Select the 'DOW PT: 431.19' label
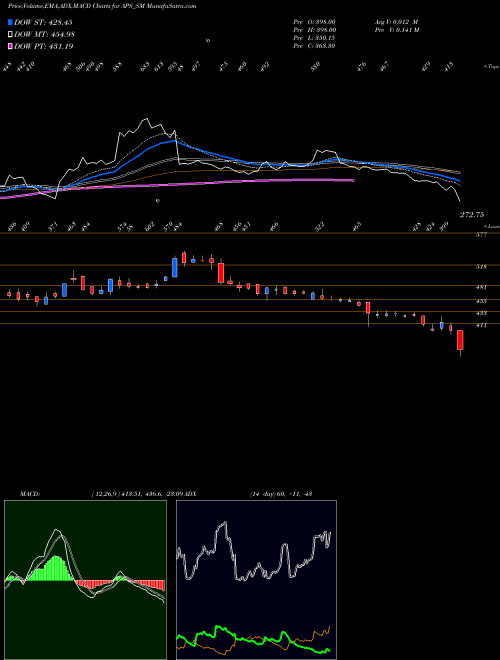 [43, 46]
